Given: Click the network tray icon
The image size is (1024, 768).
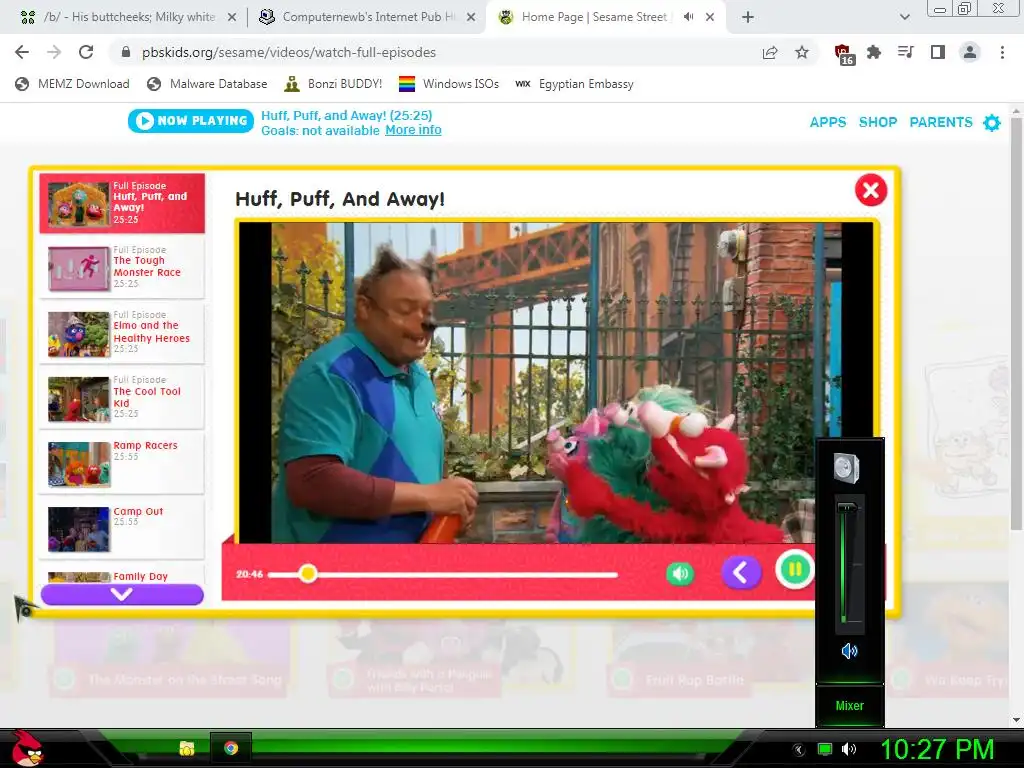Looking at the screenshot, I should click(825, 749).
